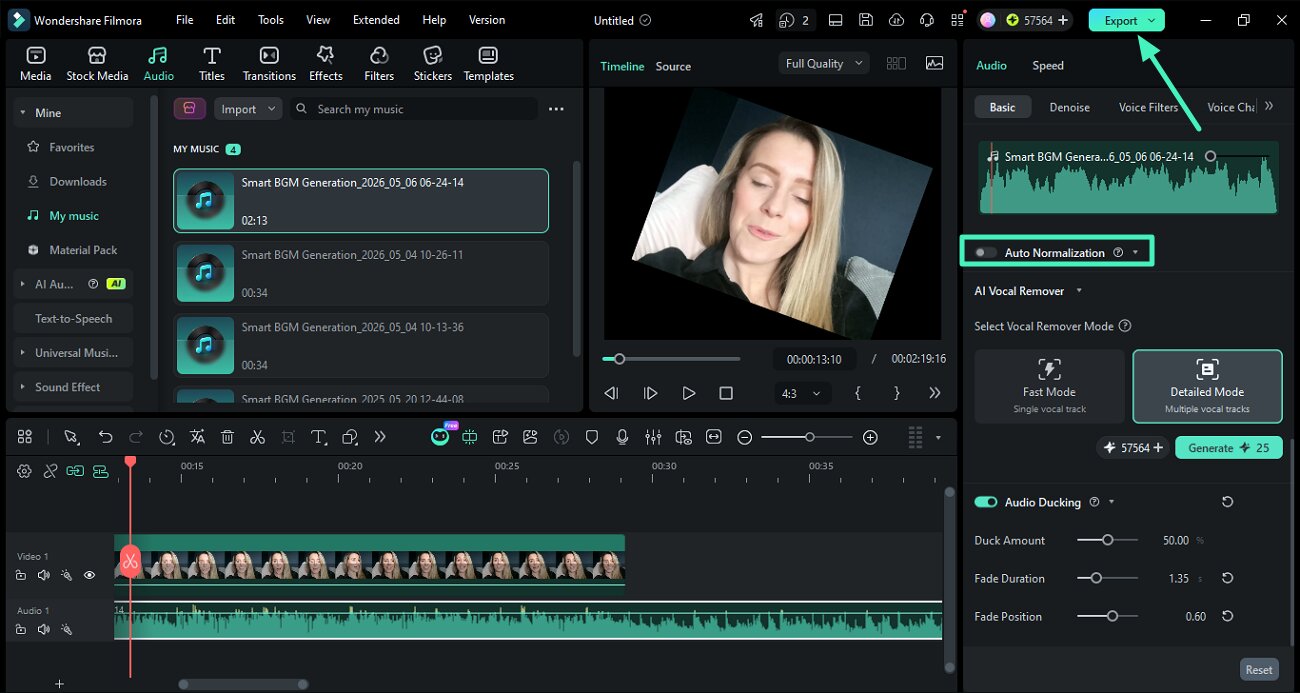This screenshot has height=693, width=1300.
Task: Click the Undo arrow in timeline toolbar
Action: pyautogui.click(x=105, y=437)
